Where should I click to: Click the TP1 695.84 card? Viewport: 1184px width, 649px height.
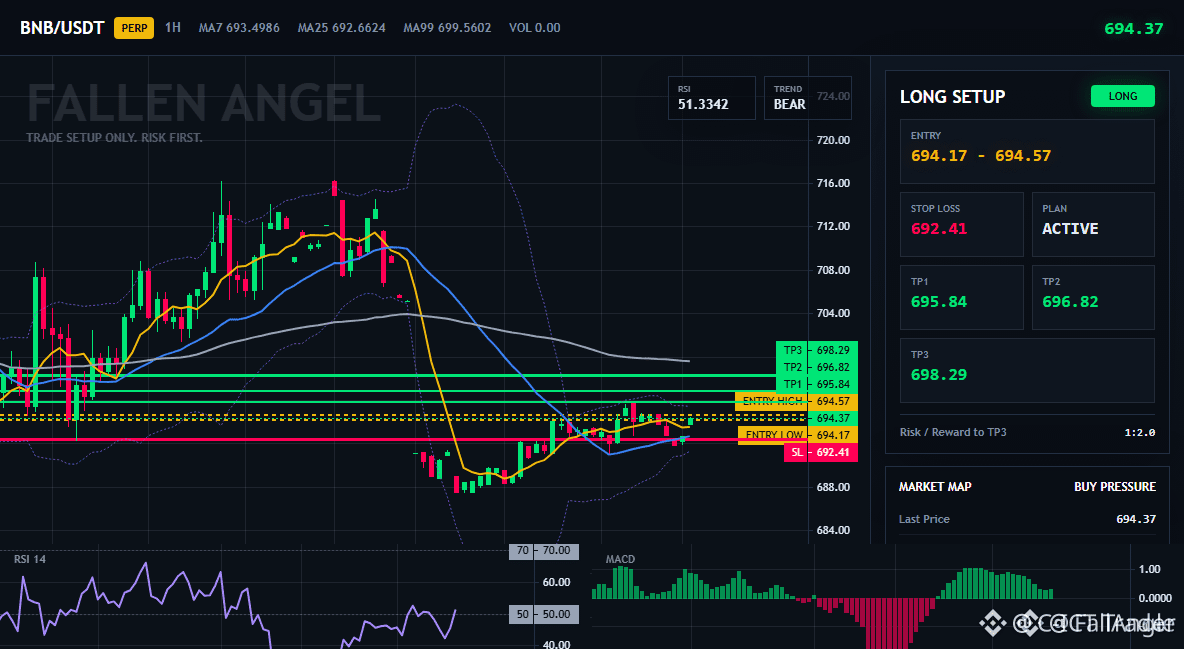coord(961,297)
